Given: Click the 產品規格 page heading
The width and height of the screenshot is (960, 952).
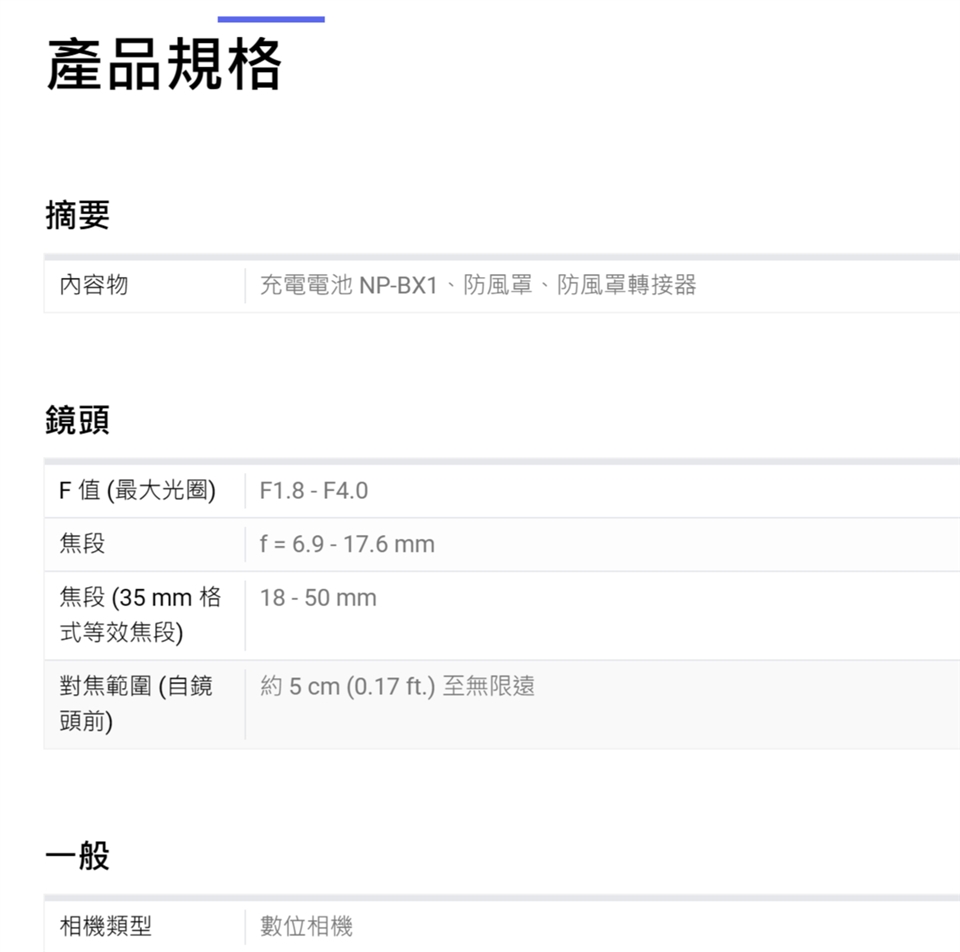Looking at the screenshot, I should click(x=165, y=65).
